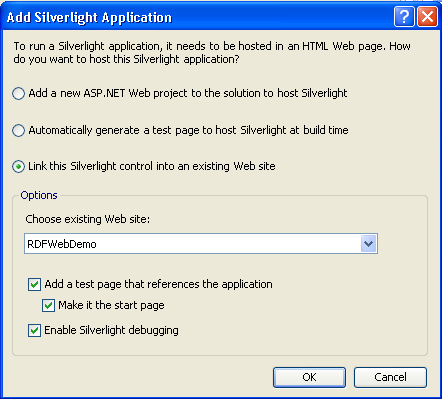The height and width of the screenshot is (399, 442).
Task: Open the existing Web site dropdown arrow
Action: coord(368,244)
